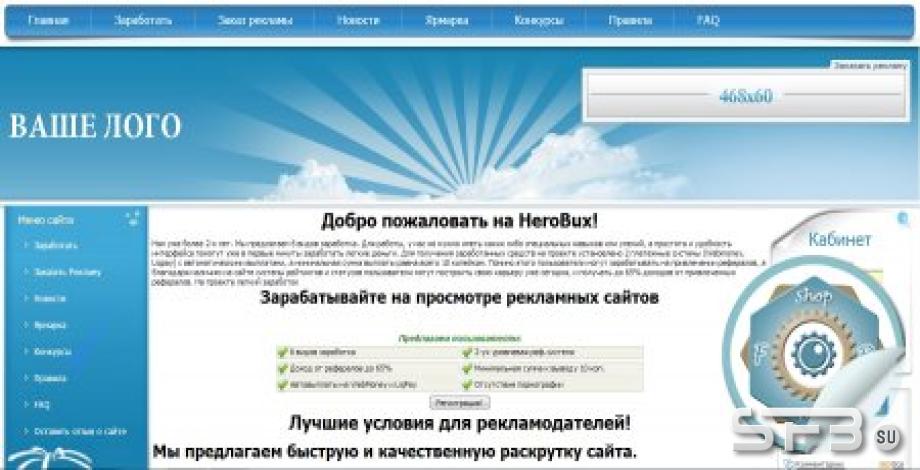Click the arrow bullet beside sidebar FAQ
Viewport: 920px width, 470px height.
27,404
